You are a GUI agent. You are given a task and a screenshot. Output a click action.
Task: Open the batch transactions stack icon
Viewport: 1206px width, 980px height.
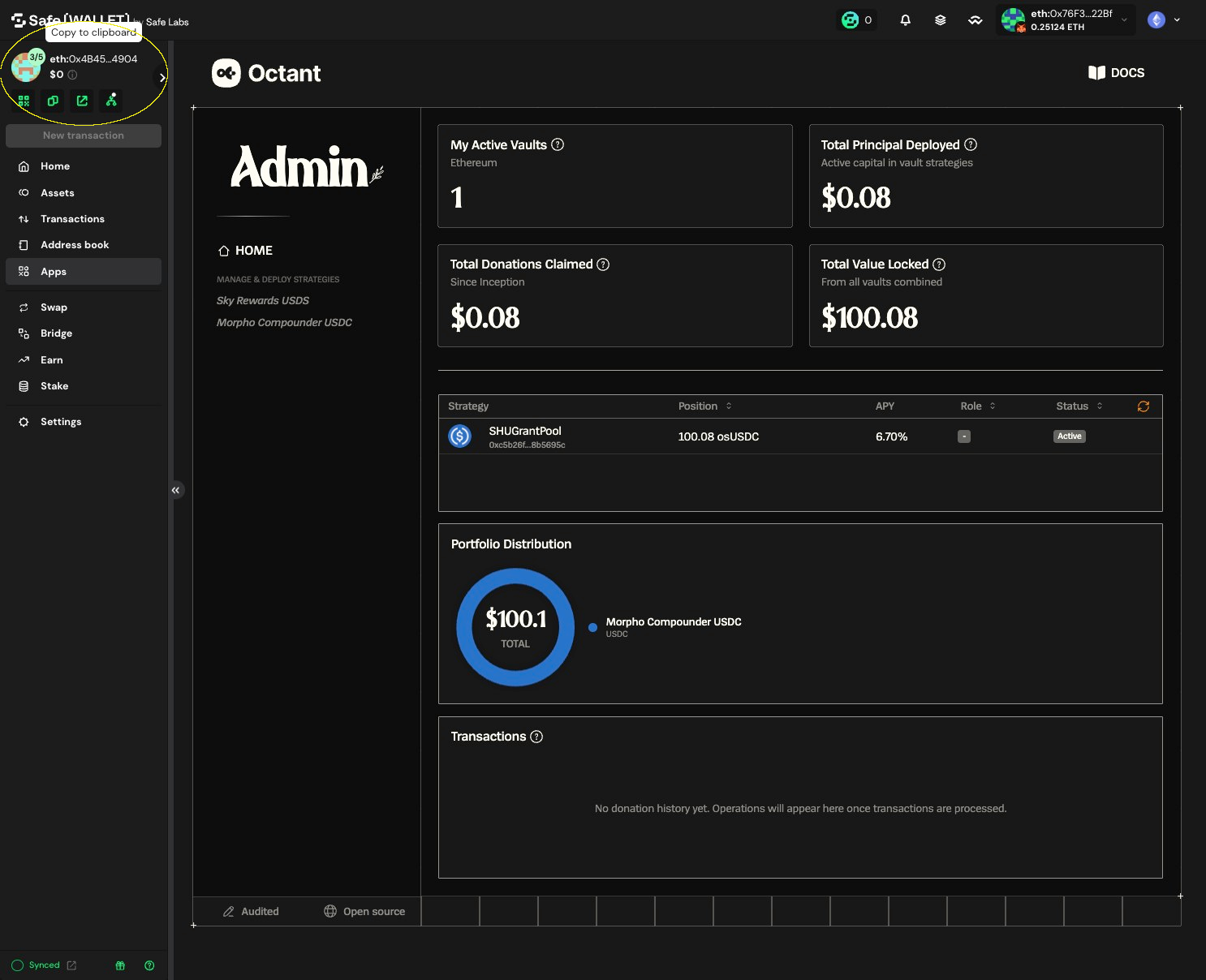coord(941,20)
